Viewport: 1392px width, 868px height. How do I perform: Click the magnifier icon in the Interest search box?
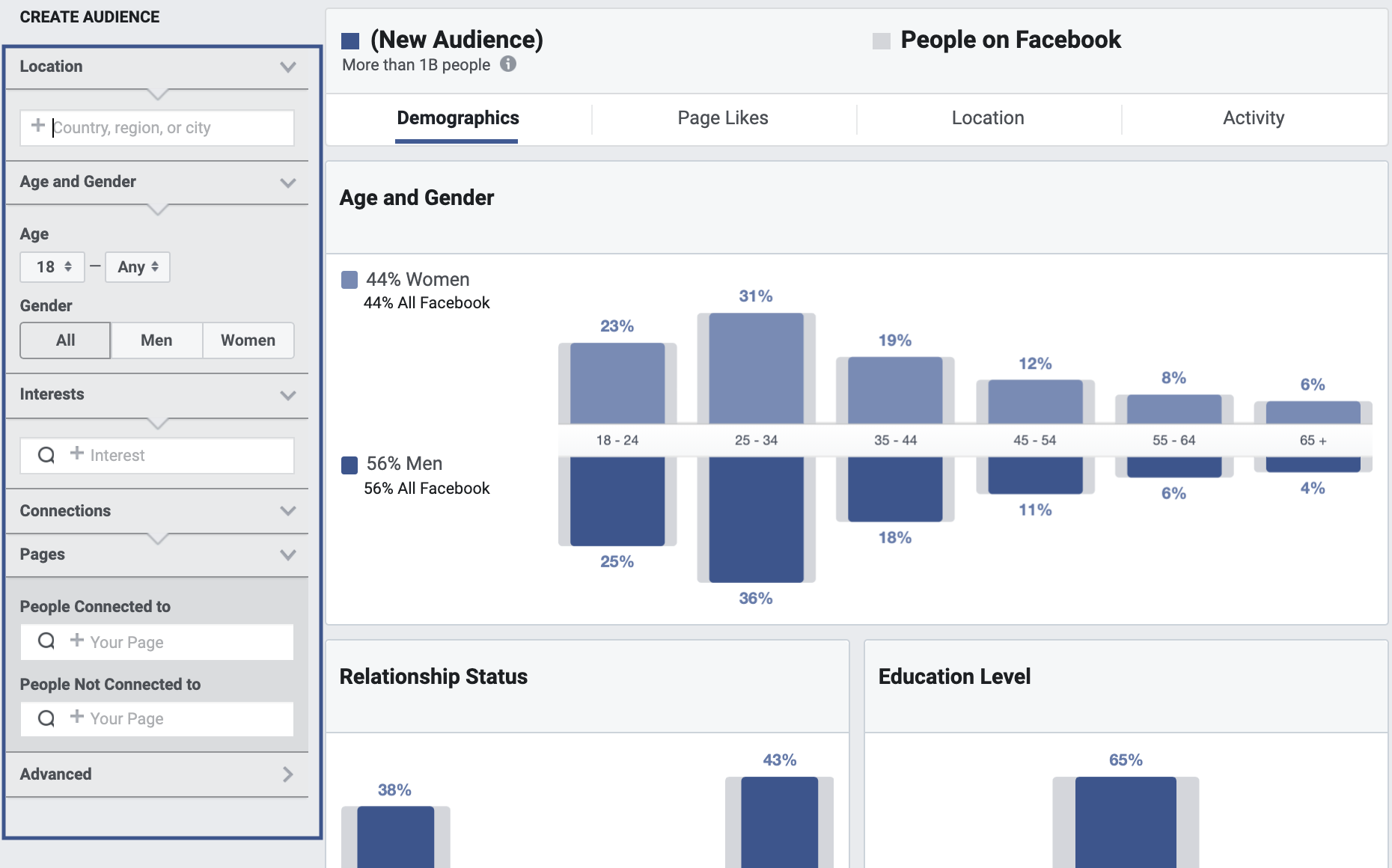point(46,455)
